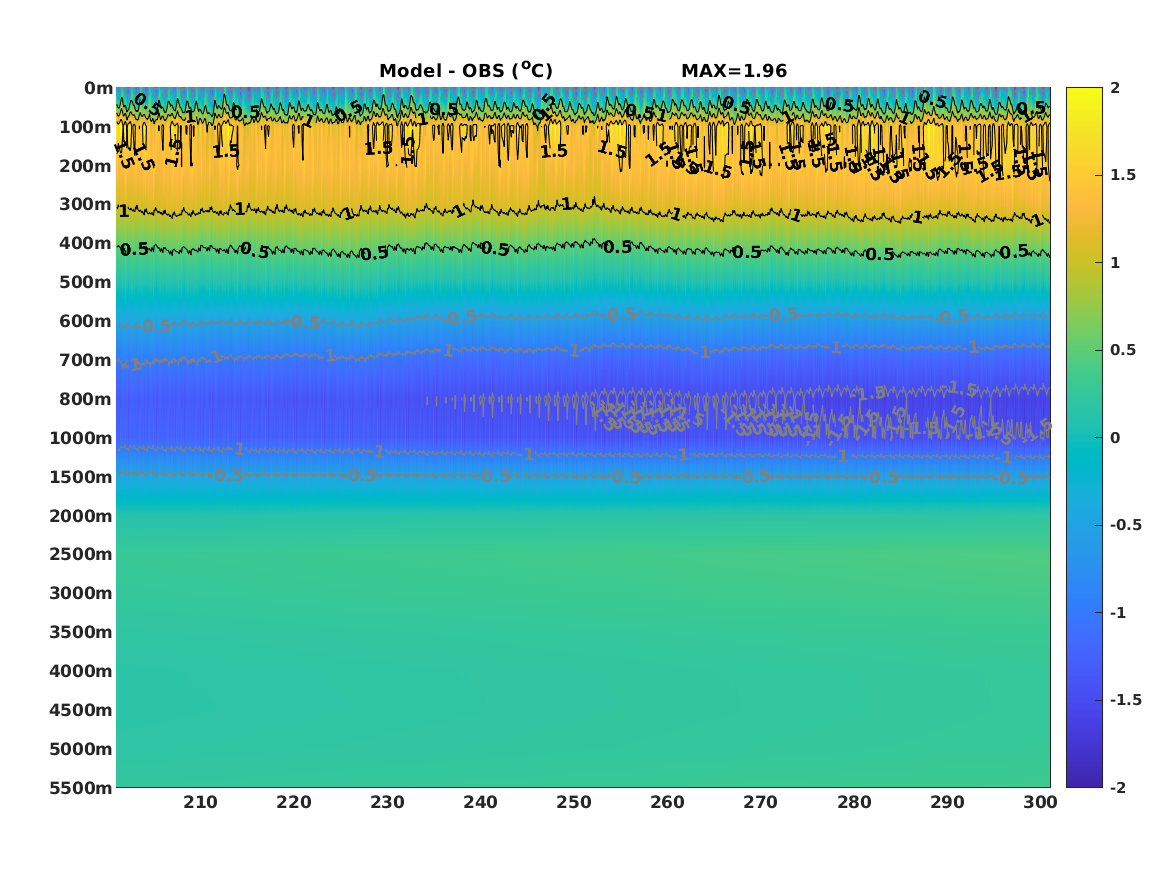The height and width of the screenshot is (875, 1167).
Task: Click the '400m' depth tick label
Action: coord(86,243)
